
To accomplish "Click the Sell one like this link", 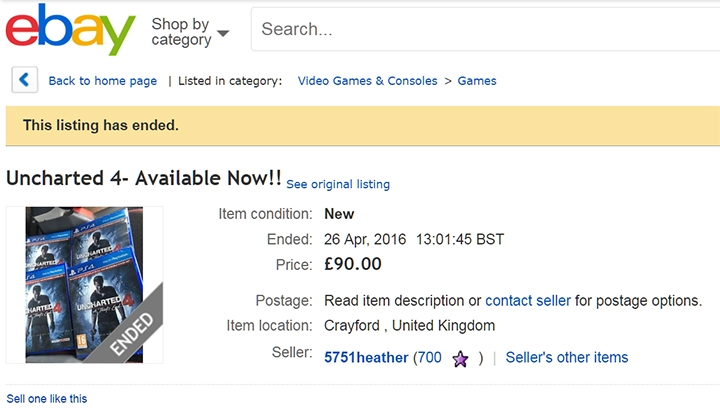I will pyautogui.click(x=47, y=399).
